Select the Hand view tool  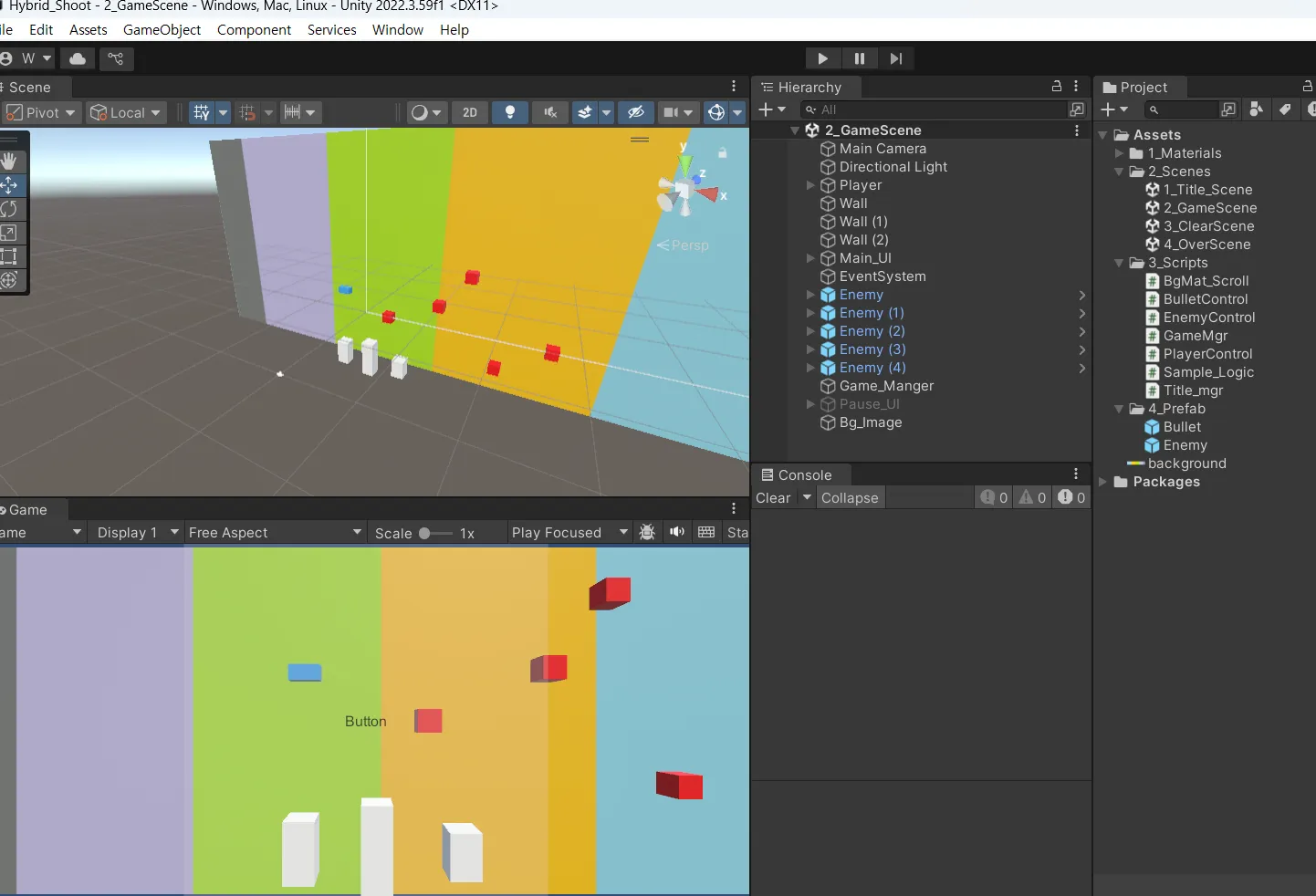(9, 161)
